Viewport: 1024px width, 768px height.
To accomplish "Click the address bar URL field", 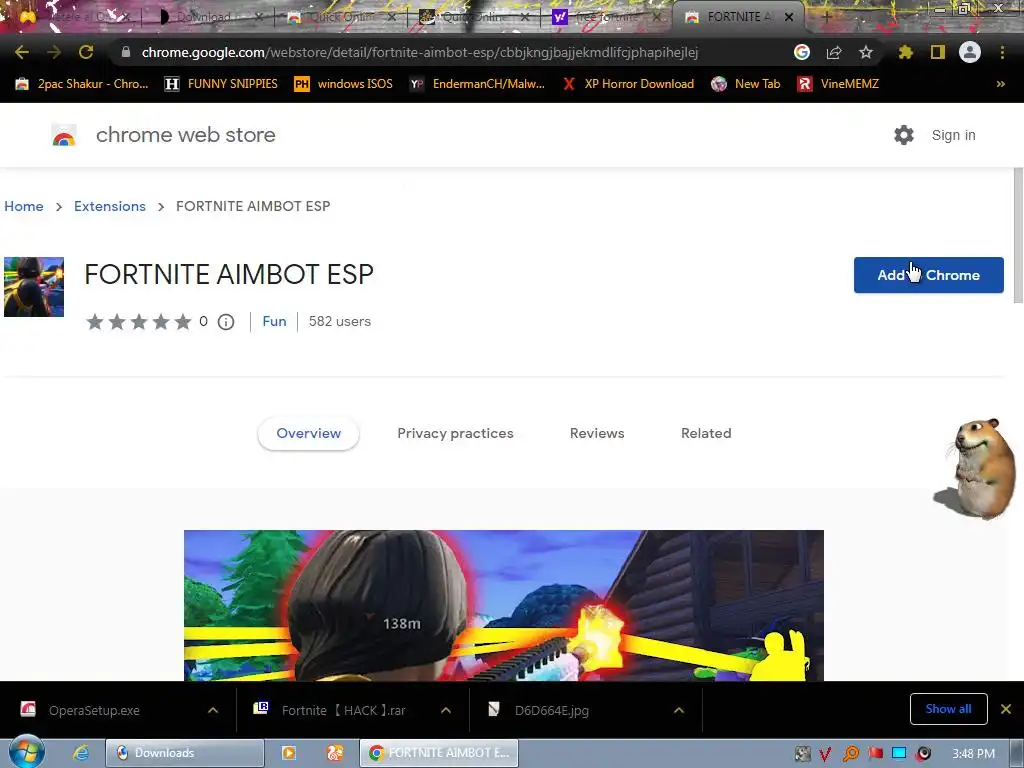I will point(420,52).
